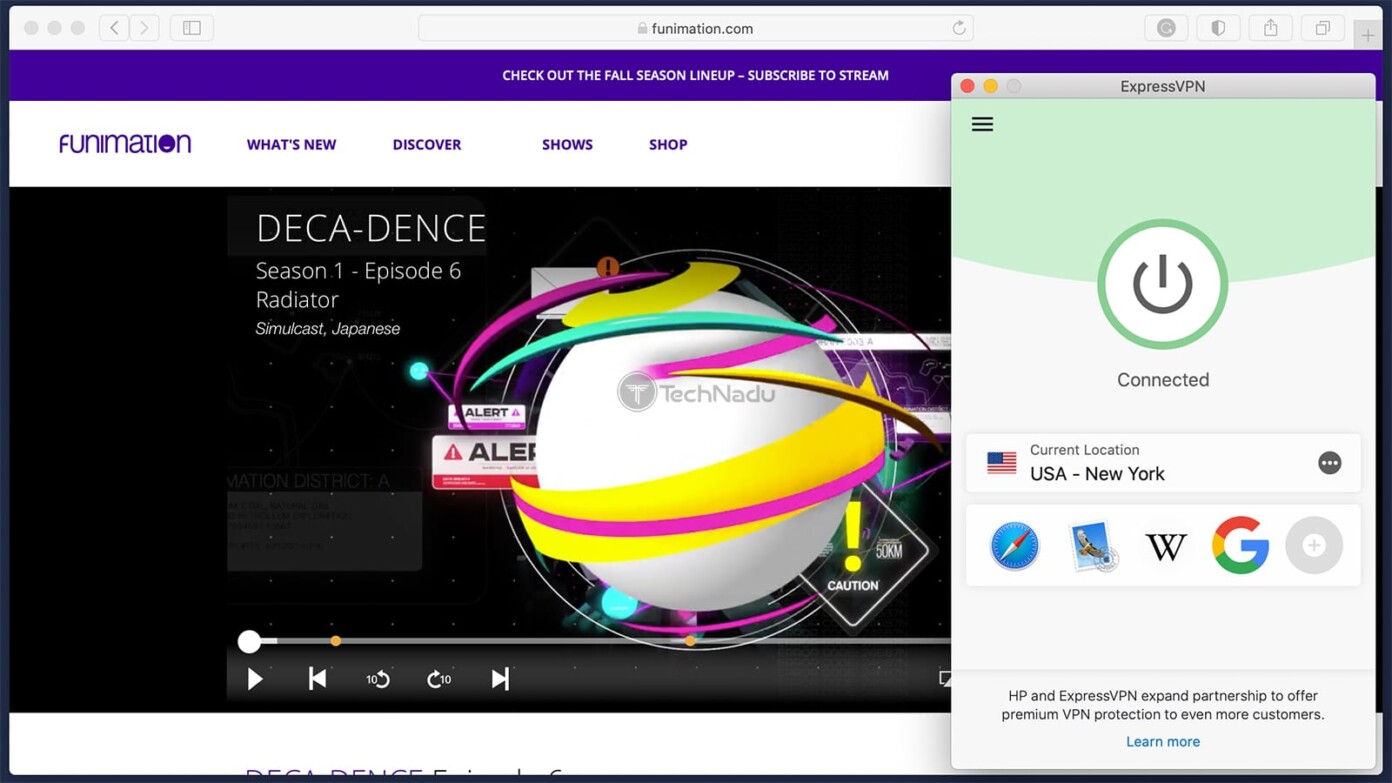
Task: Show all tabs overview in Safari
Action: point(1322,28)
